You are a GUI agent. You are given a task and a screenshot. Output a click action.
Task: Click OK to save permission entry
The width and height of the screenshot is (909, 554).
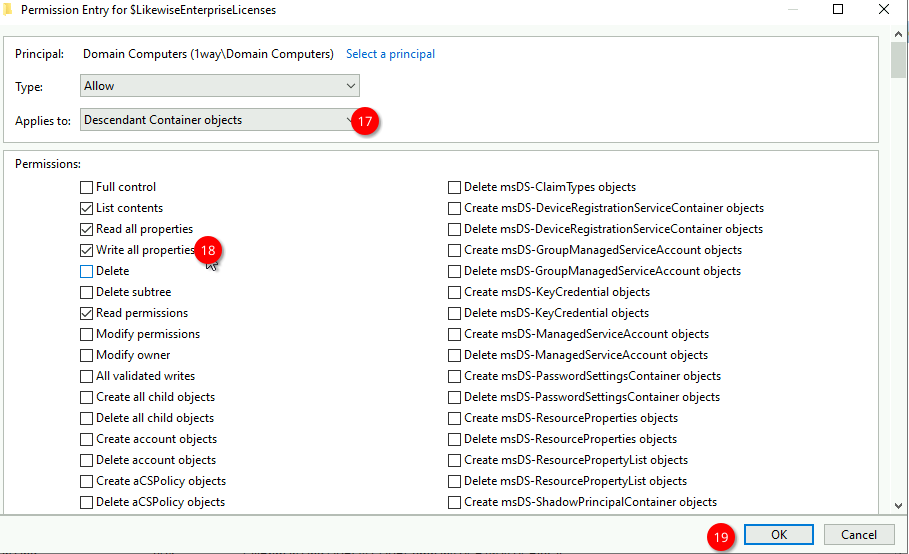[x=779, y=534]
